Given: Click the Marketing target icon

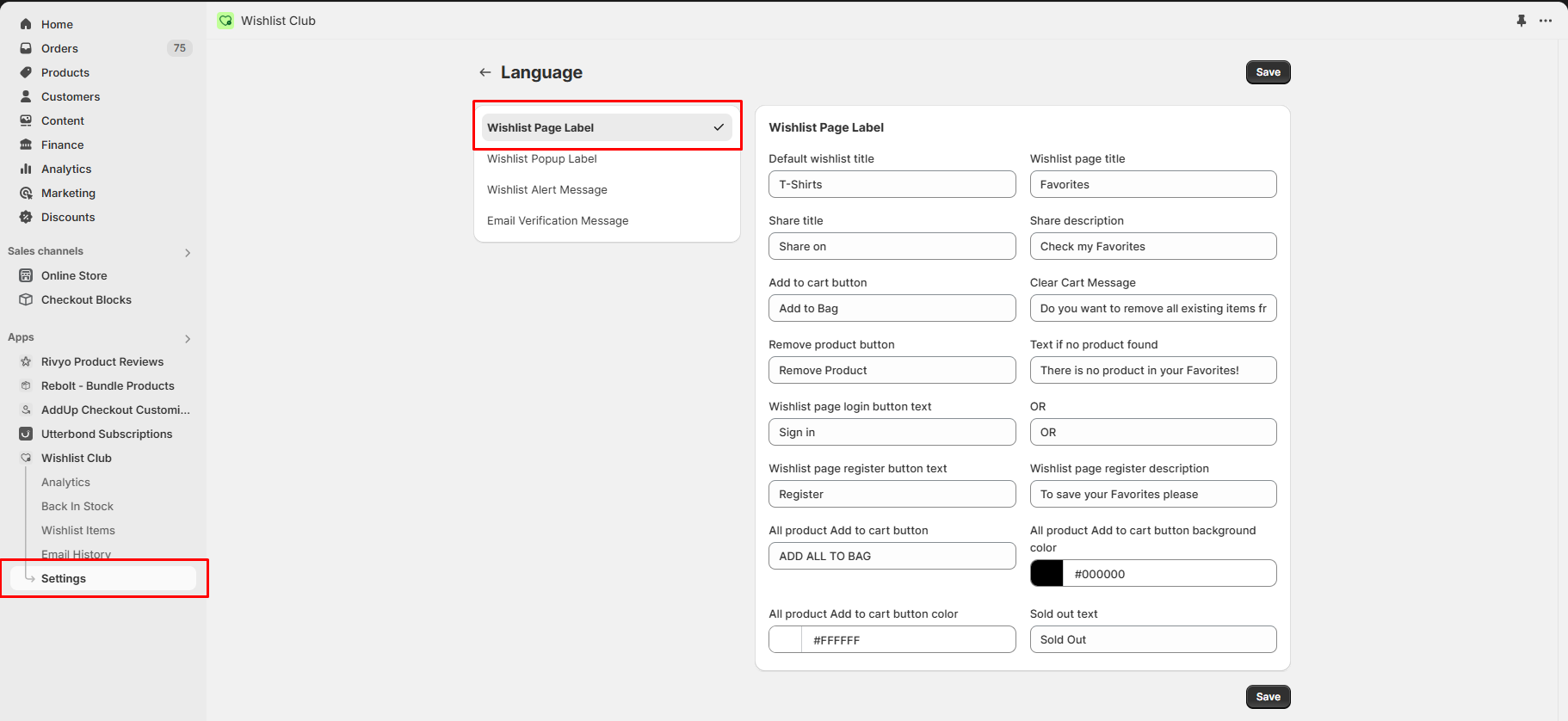Looking at the screenshot, I should click(26, 193).
